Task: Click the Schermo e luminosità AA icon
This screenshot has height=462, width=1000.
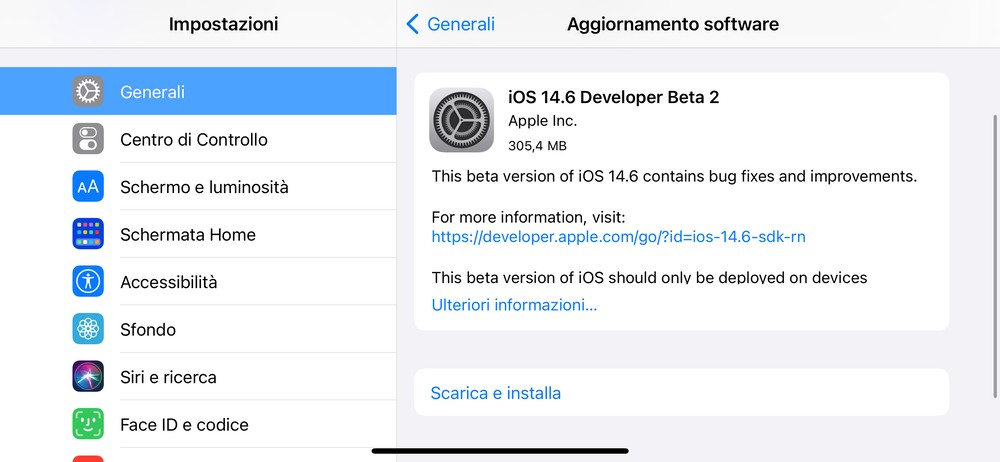Action: [x=88, y=186]
